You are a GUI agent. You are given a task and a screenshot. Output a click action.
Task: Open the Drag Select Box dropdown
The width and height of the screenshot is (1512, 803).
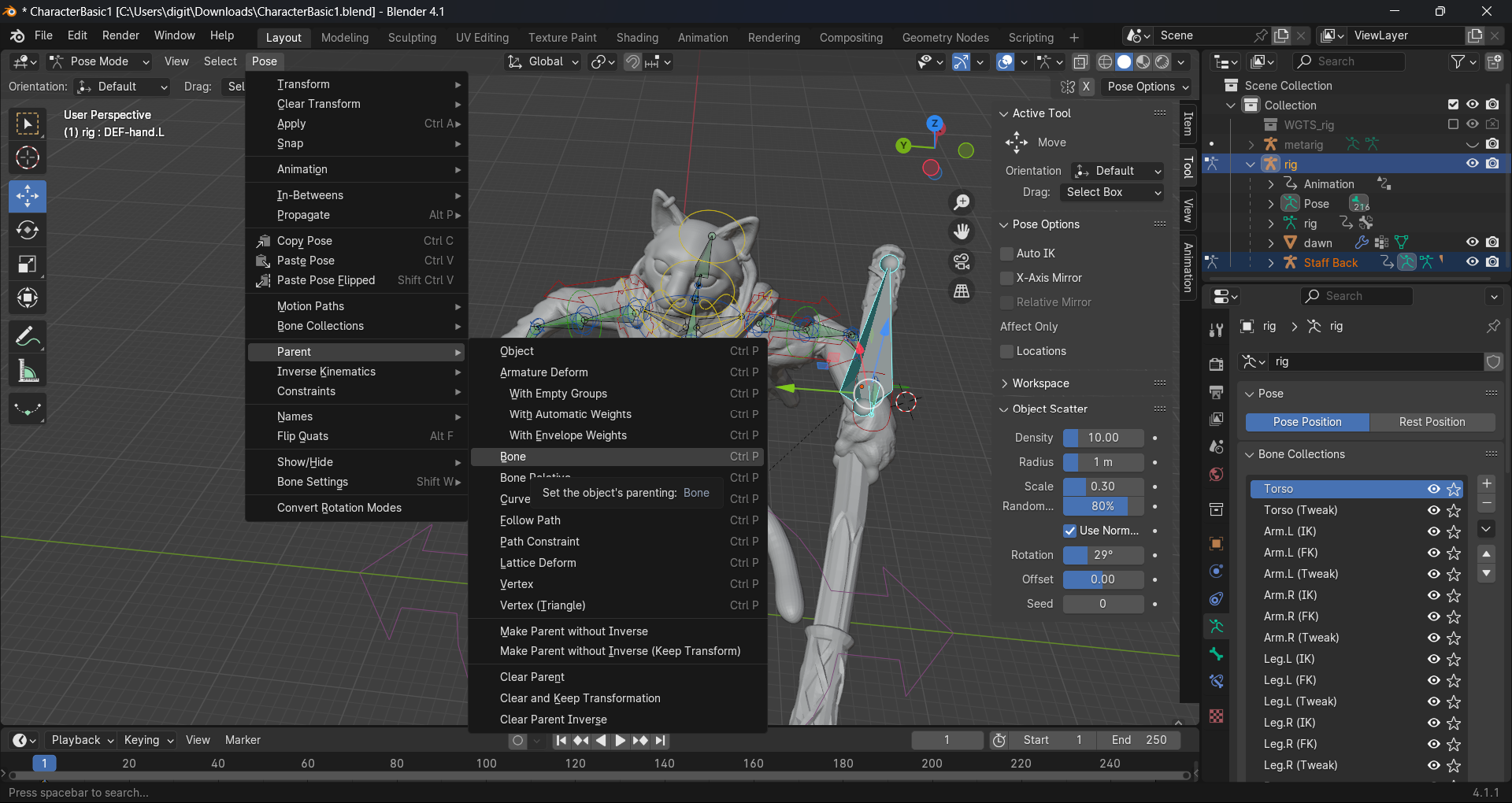[x=1112, y=192]
